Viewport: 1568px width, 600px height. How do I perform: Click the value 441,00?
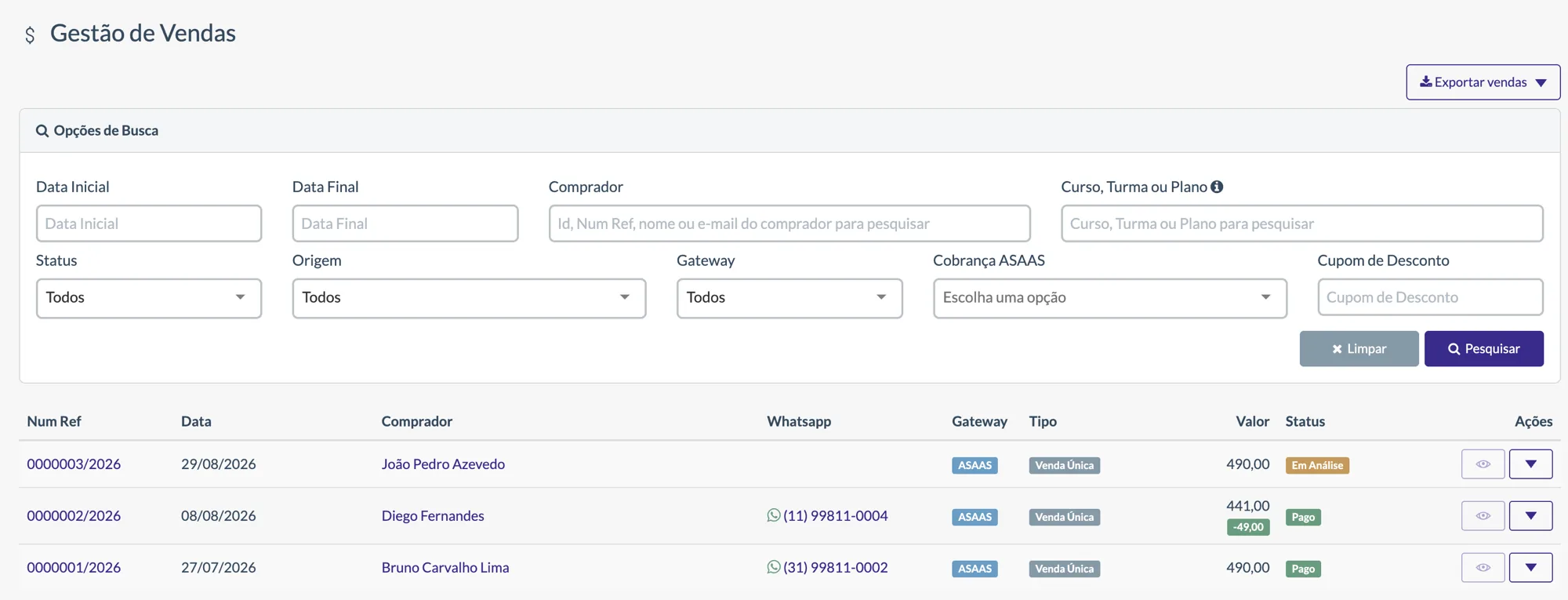point(1248,506)
